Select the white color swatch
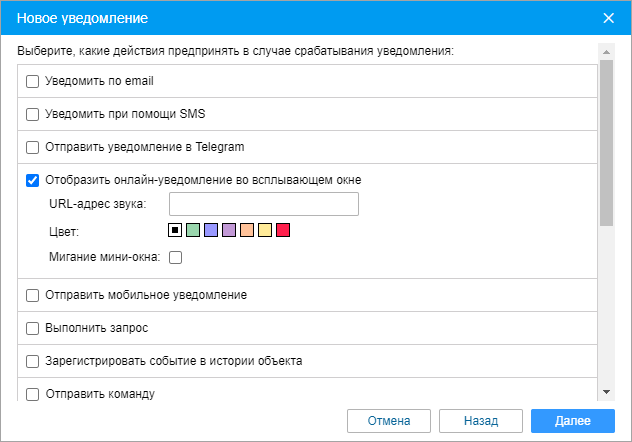This screenshot has height=442, width=632. (175, 231)
